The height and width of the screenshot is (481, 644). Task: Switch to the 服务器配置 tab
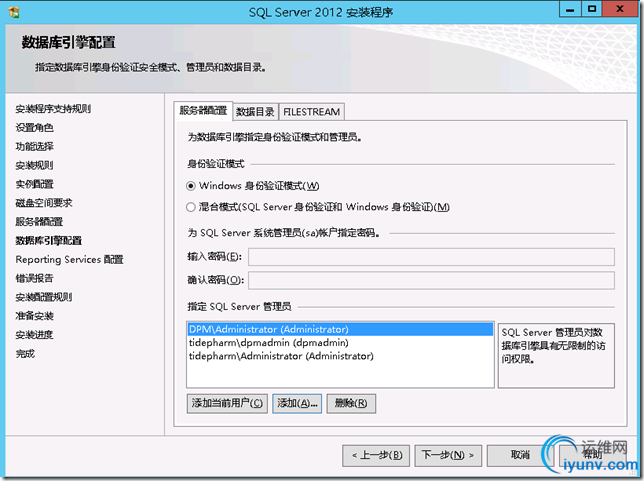tap(203, 111)
